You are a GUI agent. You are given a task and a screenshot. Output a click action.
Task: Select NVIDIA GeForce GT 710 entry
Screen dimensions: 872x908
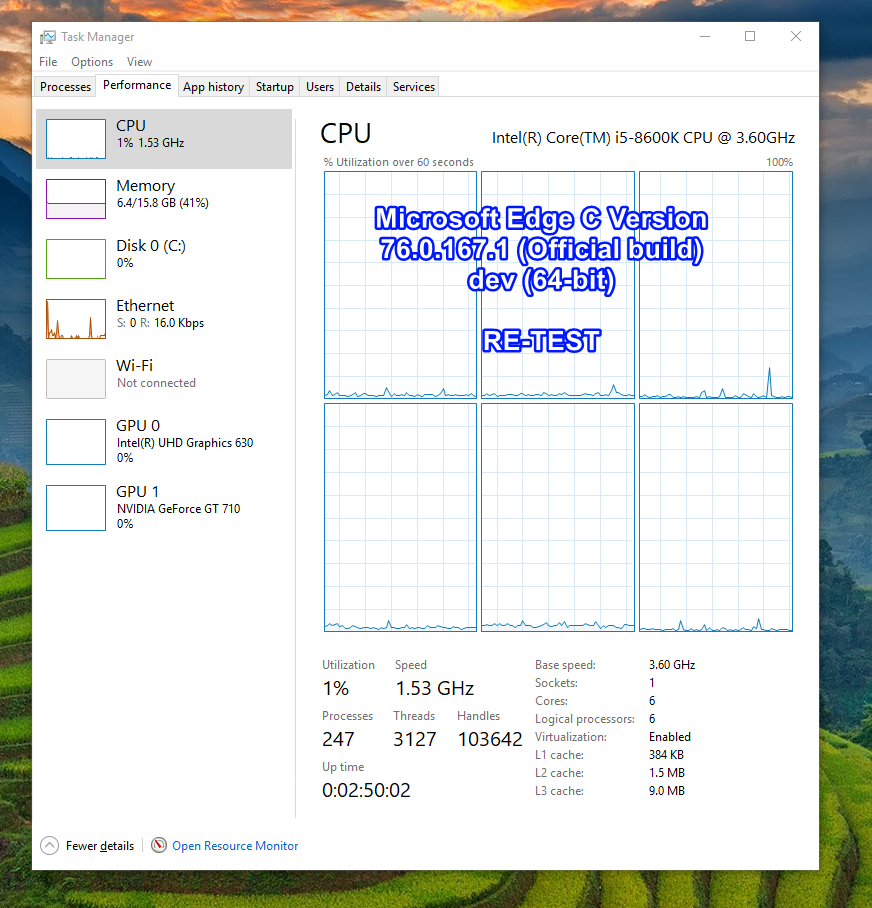click(164, 508)
